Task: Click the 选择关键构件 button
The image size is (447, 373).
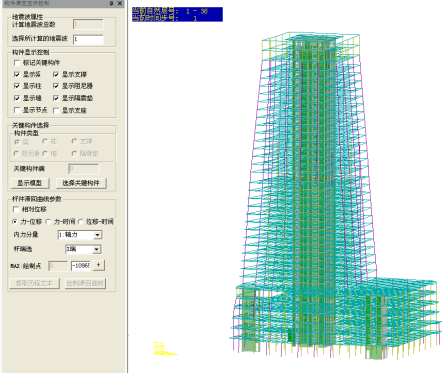Action: pos(81,183)
